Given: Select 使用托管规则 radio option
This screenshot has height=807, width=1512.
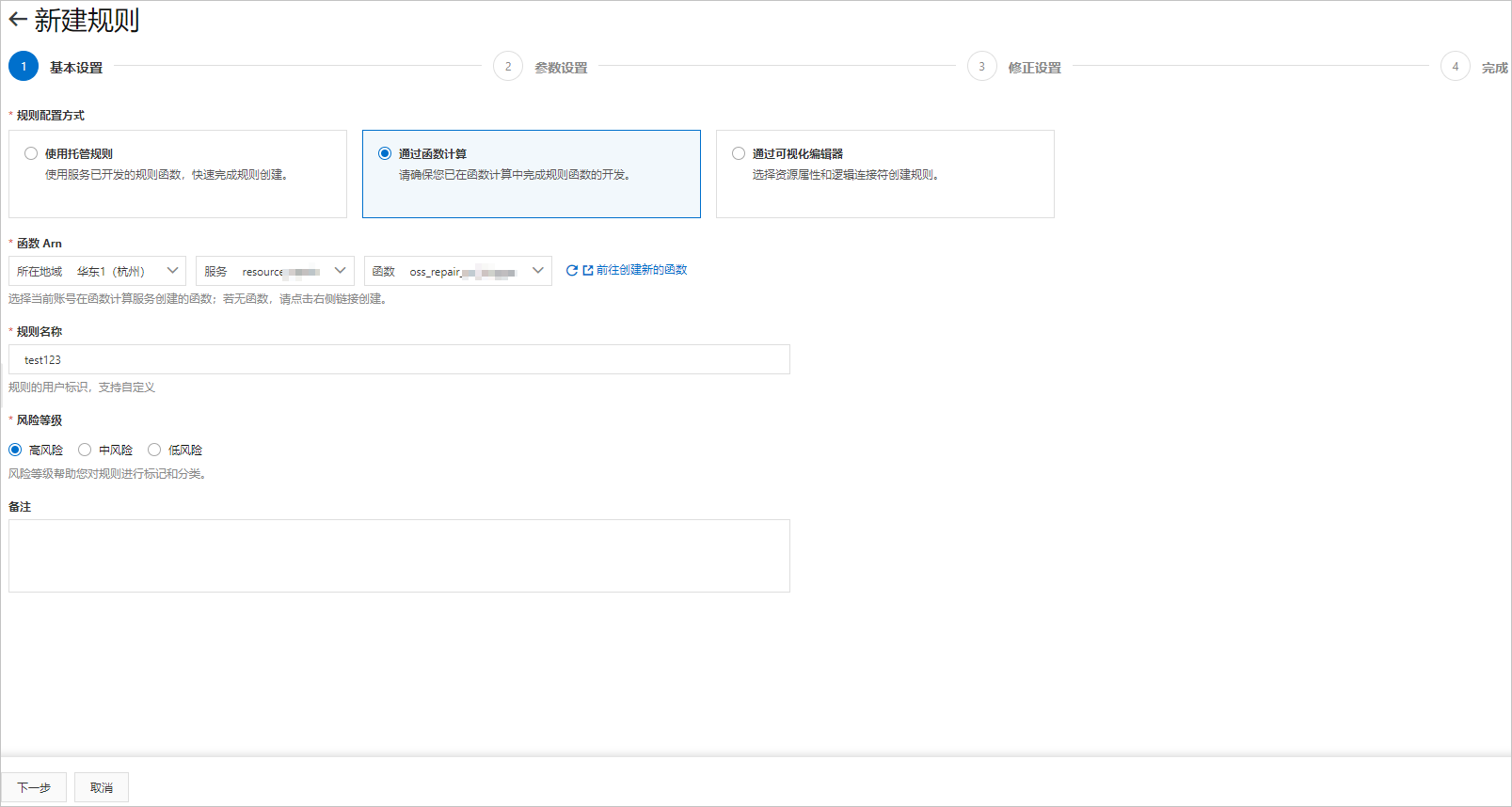Looking at the screenshot, I should coord(31,153).
